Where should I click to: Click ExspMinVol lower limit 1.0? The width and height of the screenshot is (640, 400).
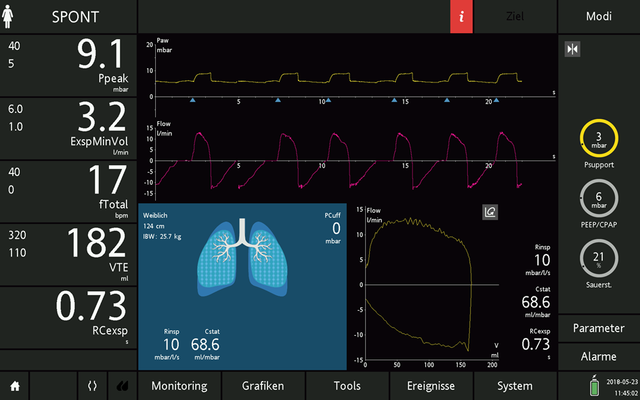(16, 127)
